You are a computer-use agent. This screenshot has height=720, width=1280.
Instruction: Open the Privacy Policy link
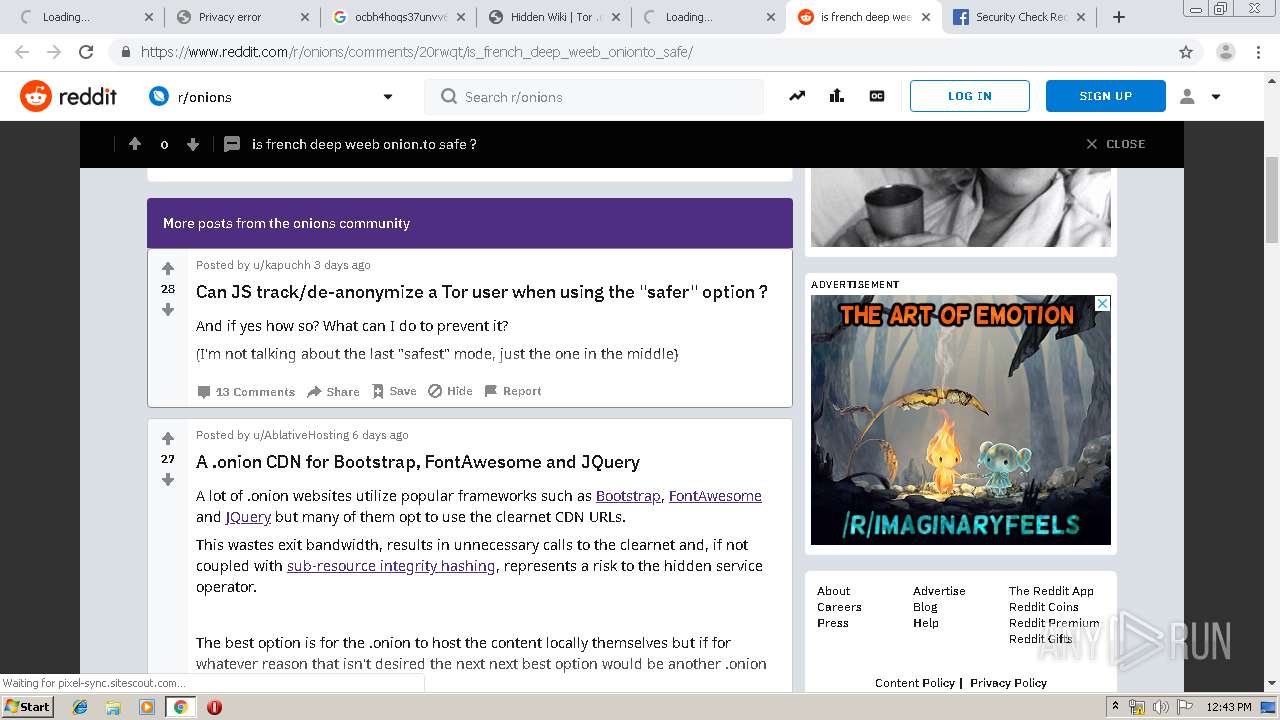[x=1008, y=683]
